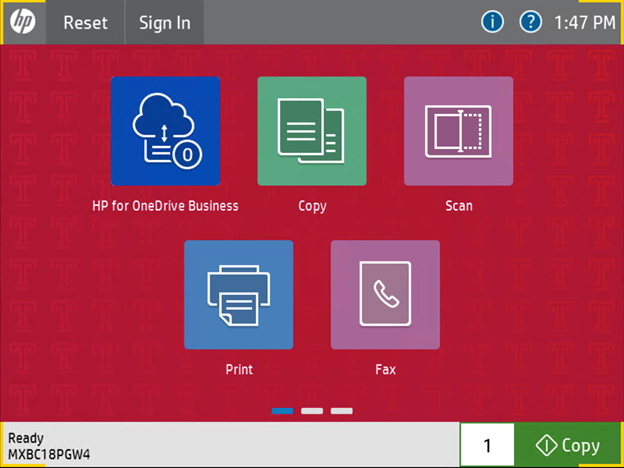The image size is (624, 468).
Task: Go to the third home page indicator
Action: coord(341,411)
